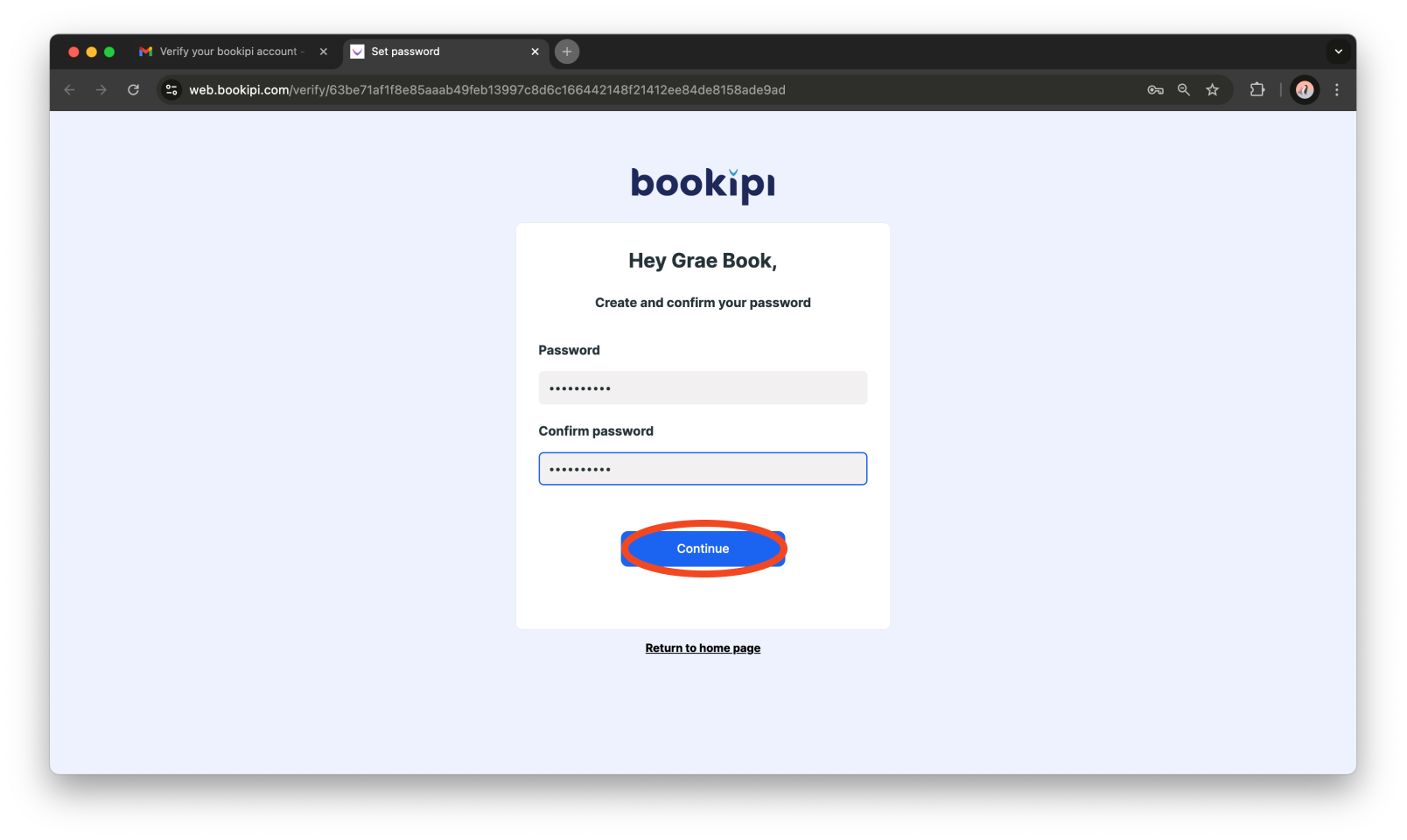1407x840 pixels.
Task: Click the back navigation arrow
Action: tap(69, 89)
